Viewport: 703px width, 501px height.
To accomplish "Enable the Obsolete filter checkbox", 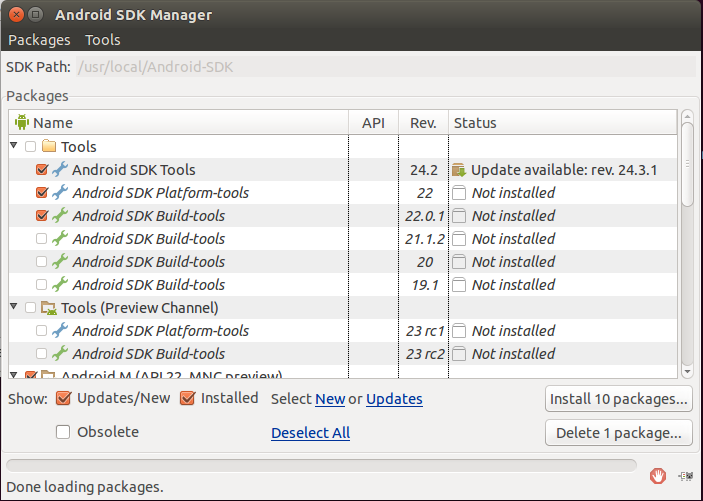I will coord(63,432).
